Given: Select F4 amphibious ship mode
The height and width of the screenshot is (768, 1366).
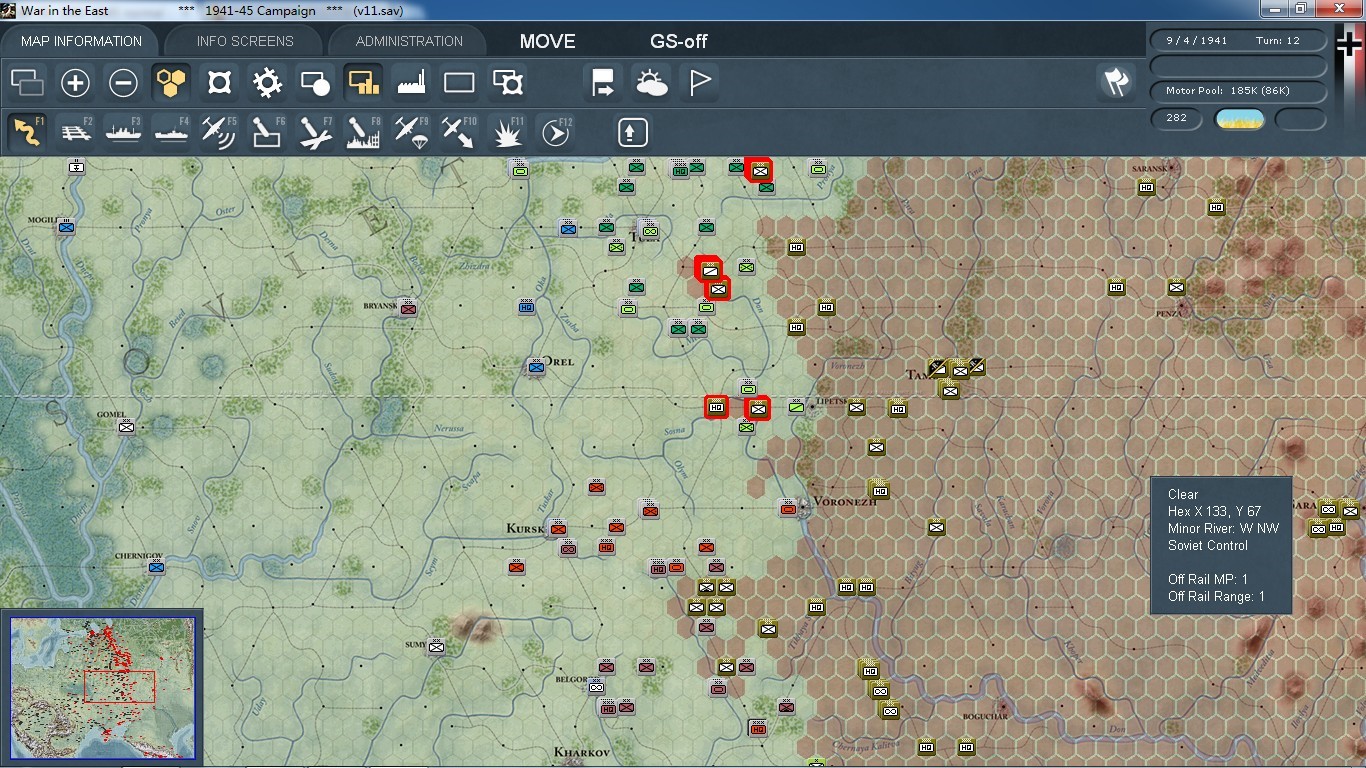Looking at the screenshot, I should (171, 132).
